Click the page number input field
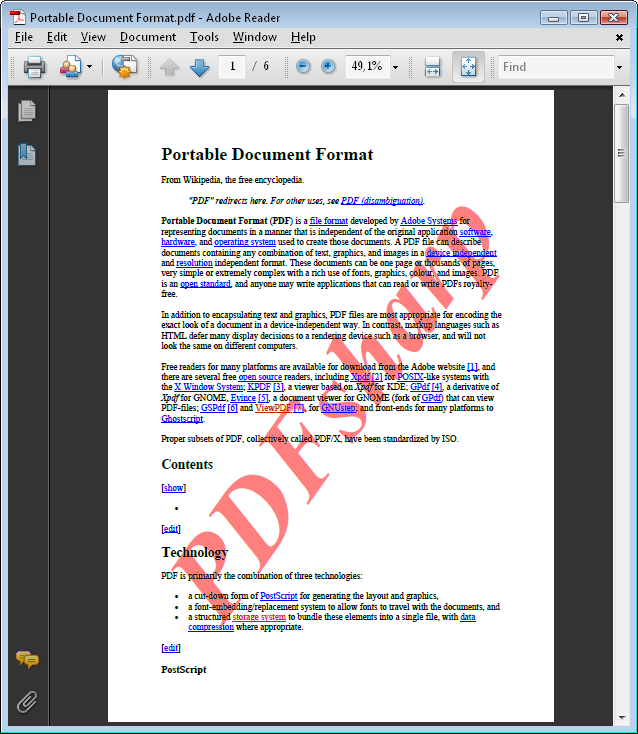Screen dimensions: 638x734 click(x=232, y=67)
